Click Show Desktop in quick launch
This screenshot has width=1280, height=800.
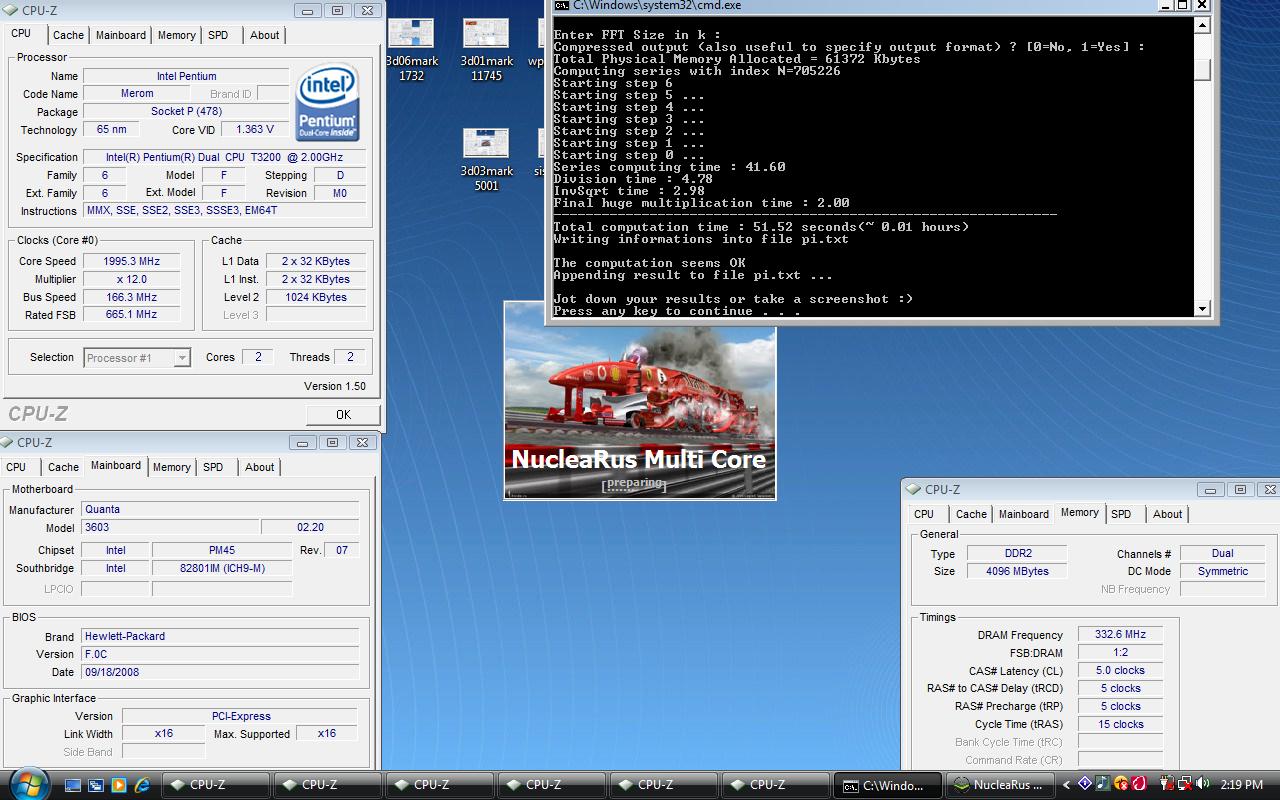[72, 785]
